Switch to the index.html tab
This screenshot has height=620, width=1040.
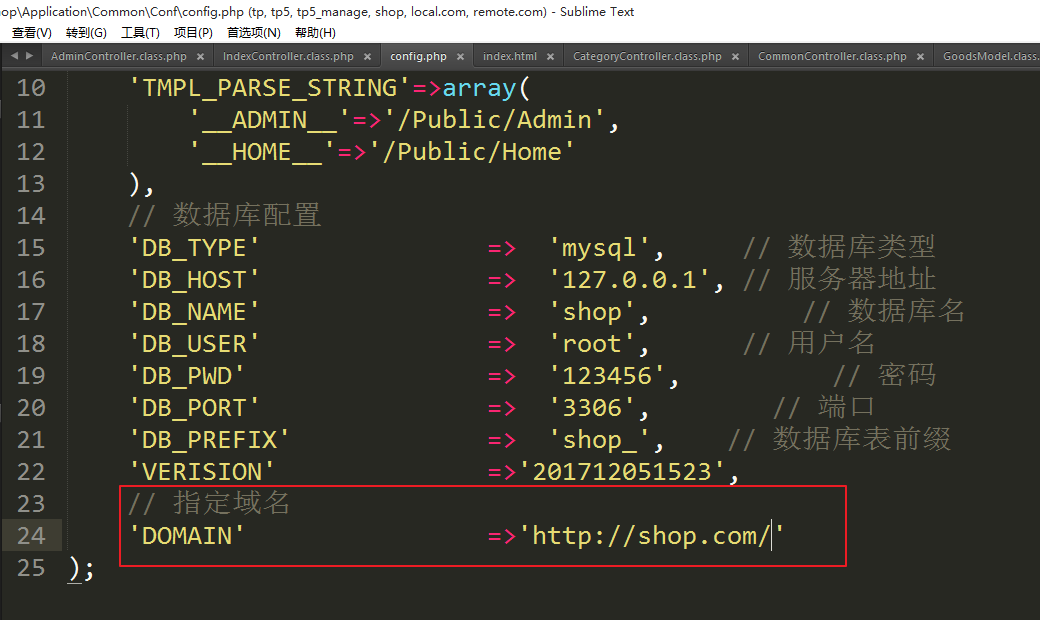[x=509, y=57]
